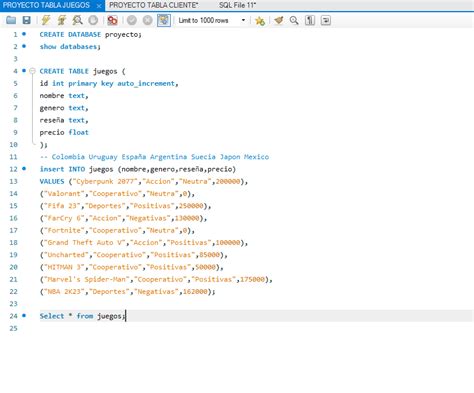Switch to PROYECTO TABLA JUEGOS tab
The height and width of the screenshot is (393, 474).
point(46,5)
